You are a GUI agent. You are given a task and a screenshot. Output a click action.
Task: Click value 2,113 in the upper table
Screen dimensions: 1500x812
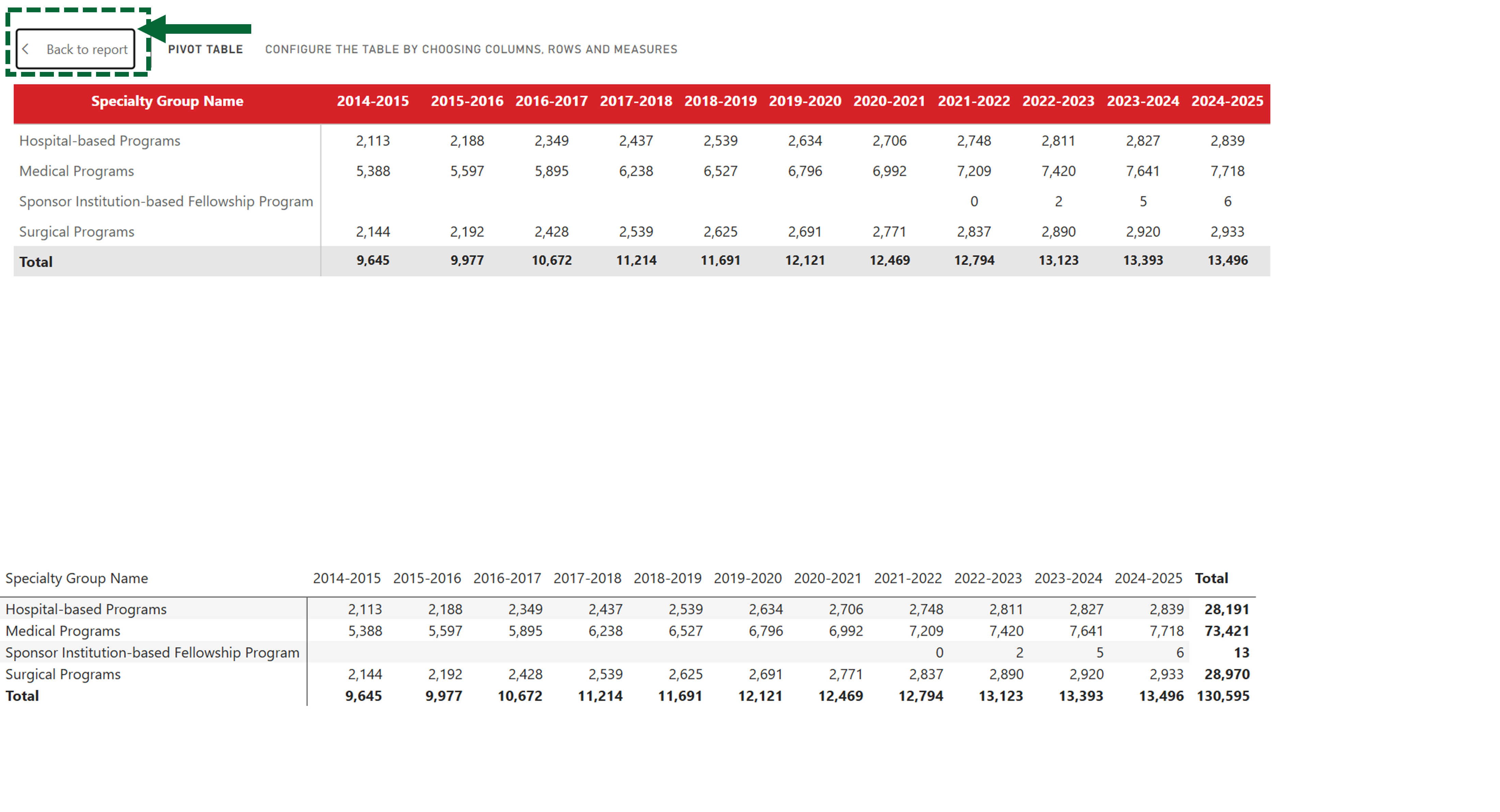point(373,141)
